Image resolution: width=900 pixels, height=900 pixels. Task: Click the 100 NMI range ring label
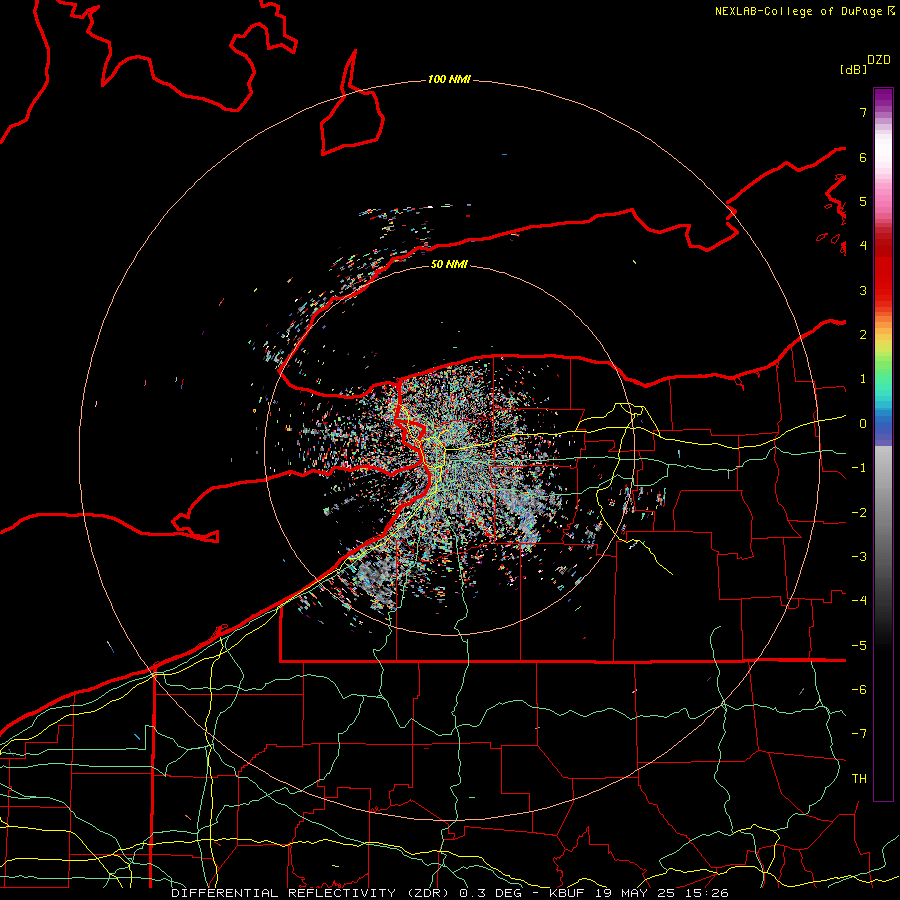(449, 79)
